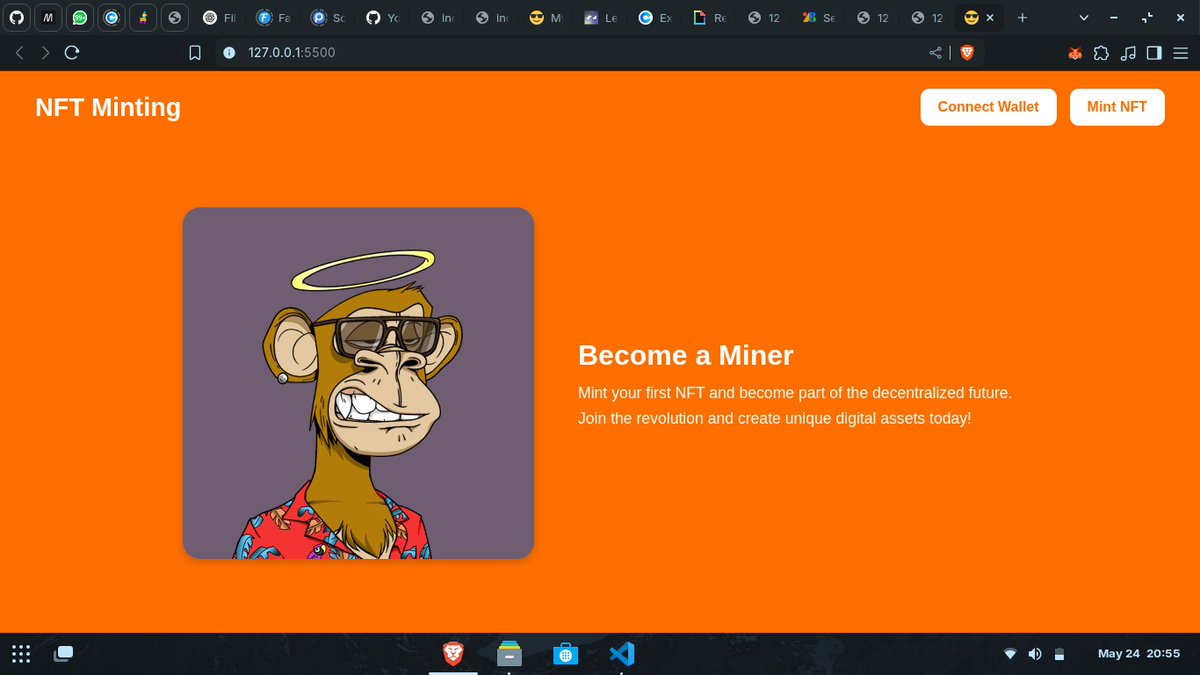This screenshot has width=1200, height=675.
Task: View site information icon in address bar
Action: 229,53
